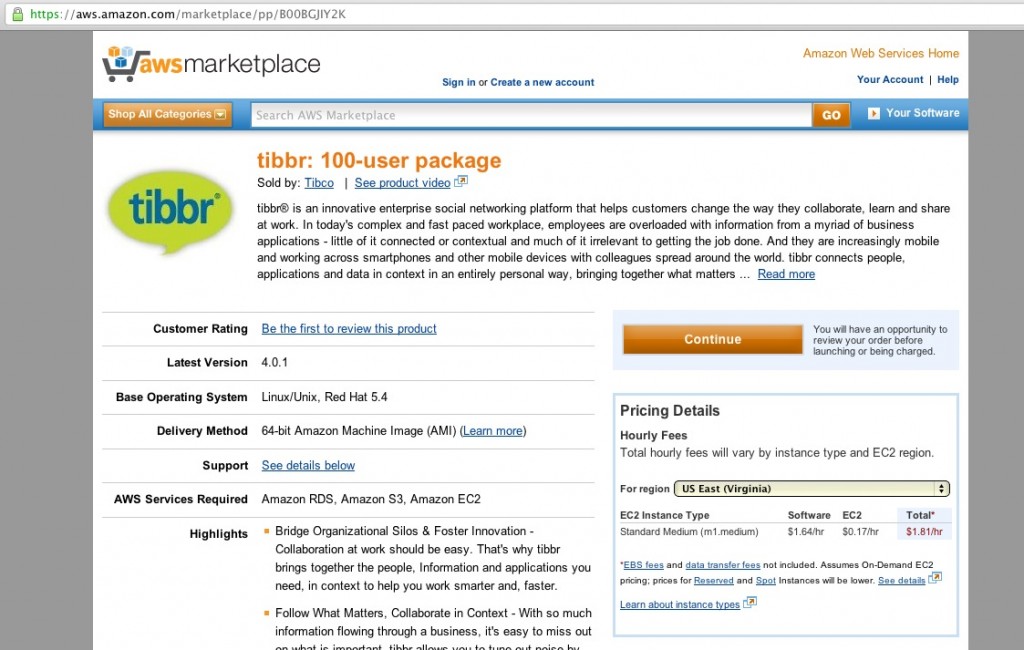Click external icon beside instance types link
Screen dimensions: 1024x650
(x=750, y=602)
